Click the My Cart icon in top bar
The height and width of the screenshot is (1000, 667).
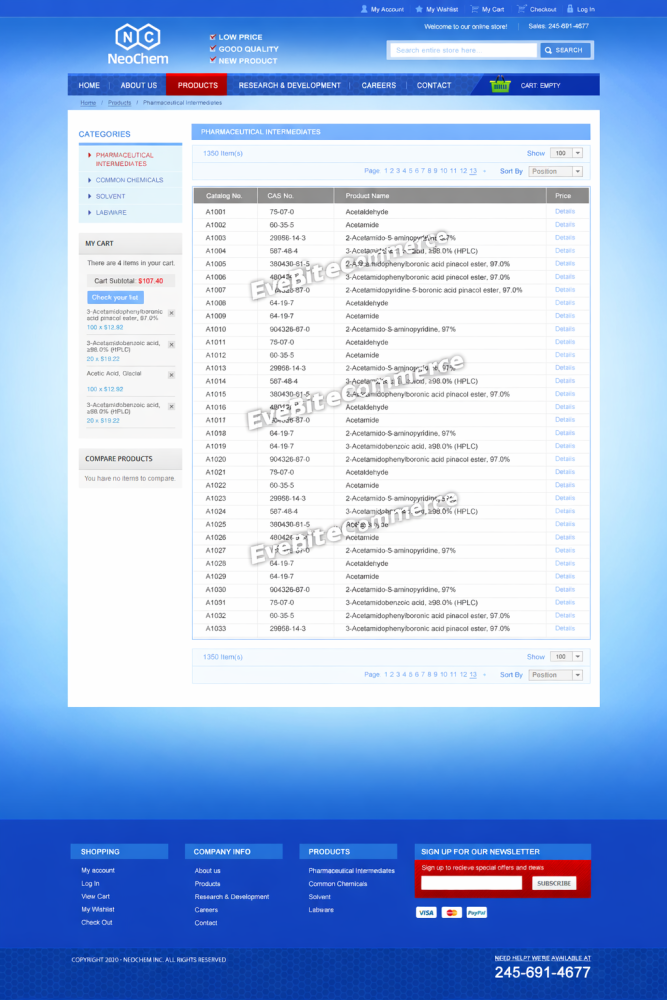[x=475, y=9]
